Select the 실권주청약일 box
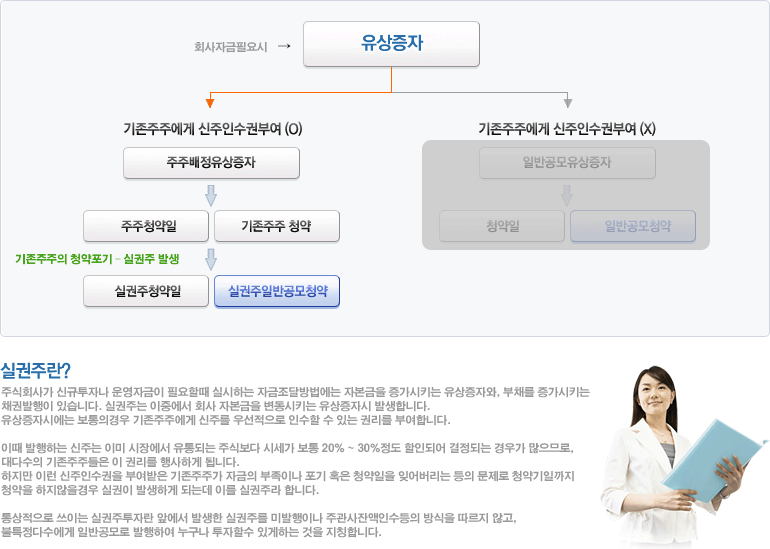Screen dimensions: 770x549 pyautogui.click(x=147, y=291)
